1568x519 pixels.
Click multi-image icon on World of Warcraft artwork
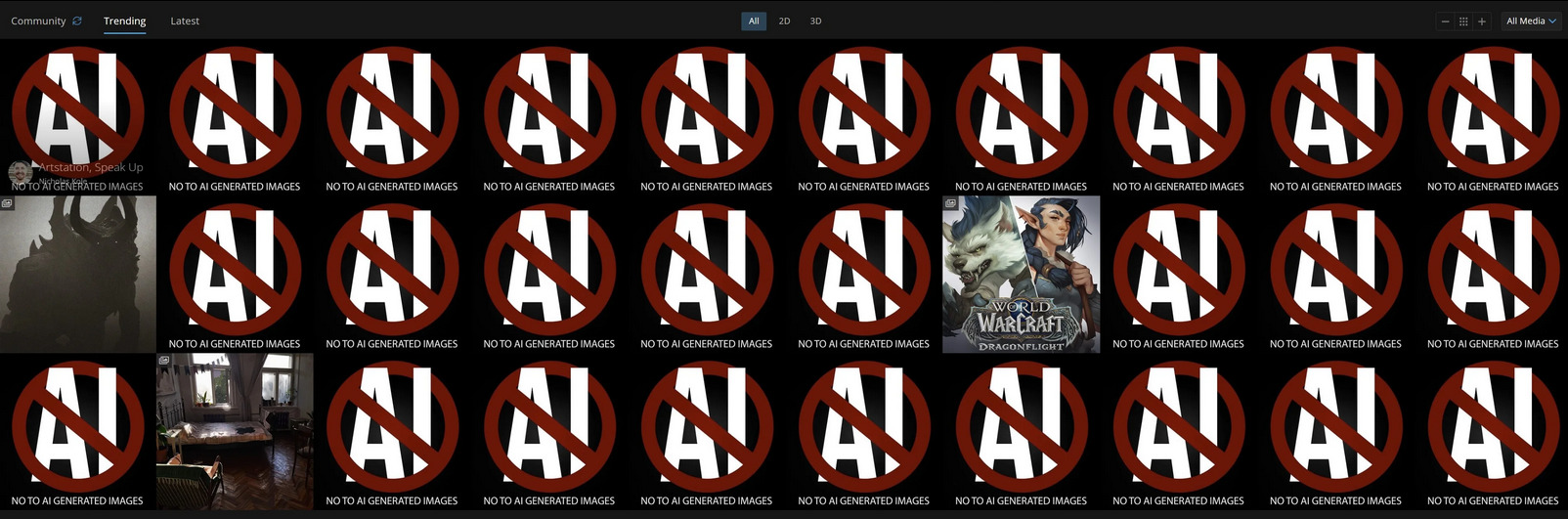[x=950, y=203]
